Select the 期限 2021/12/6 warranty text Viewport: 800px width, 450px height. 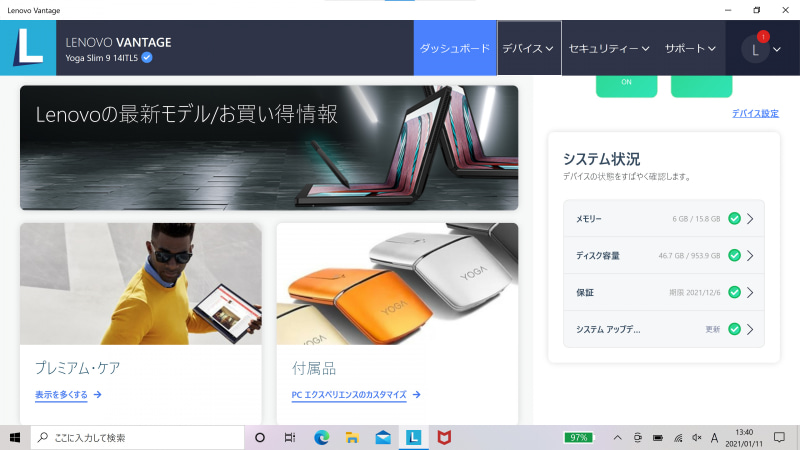coord(695,292)
